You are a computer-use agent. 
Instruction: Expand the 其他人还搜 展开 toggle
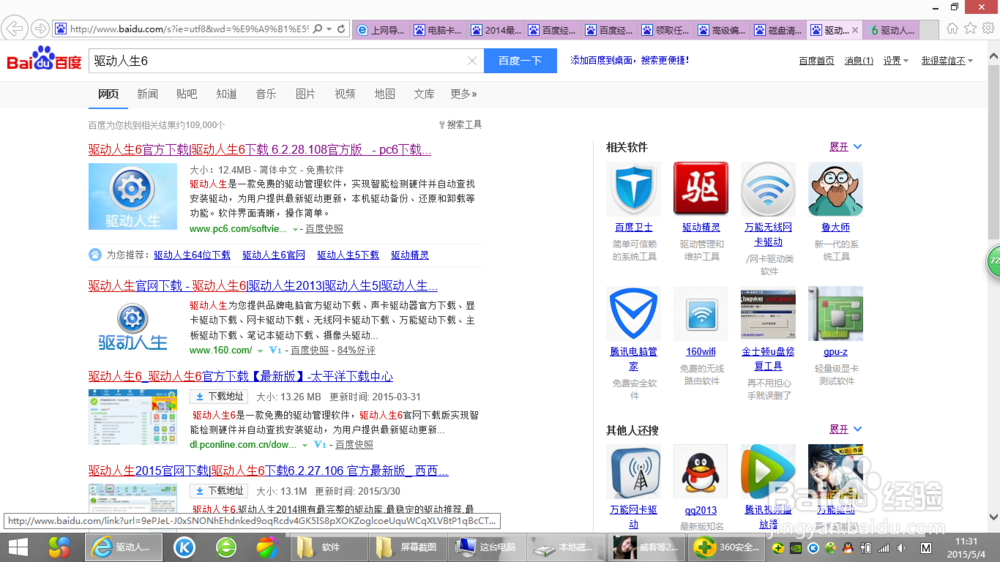(x=846, y=429)
